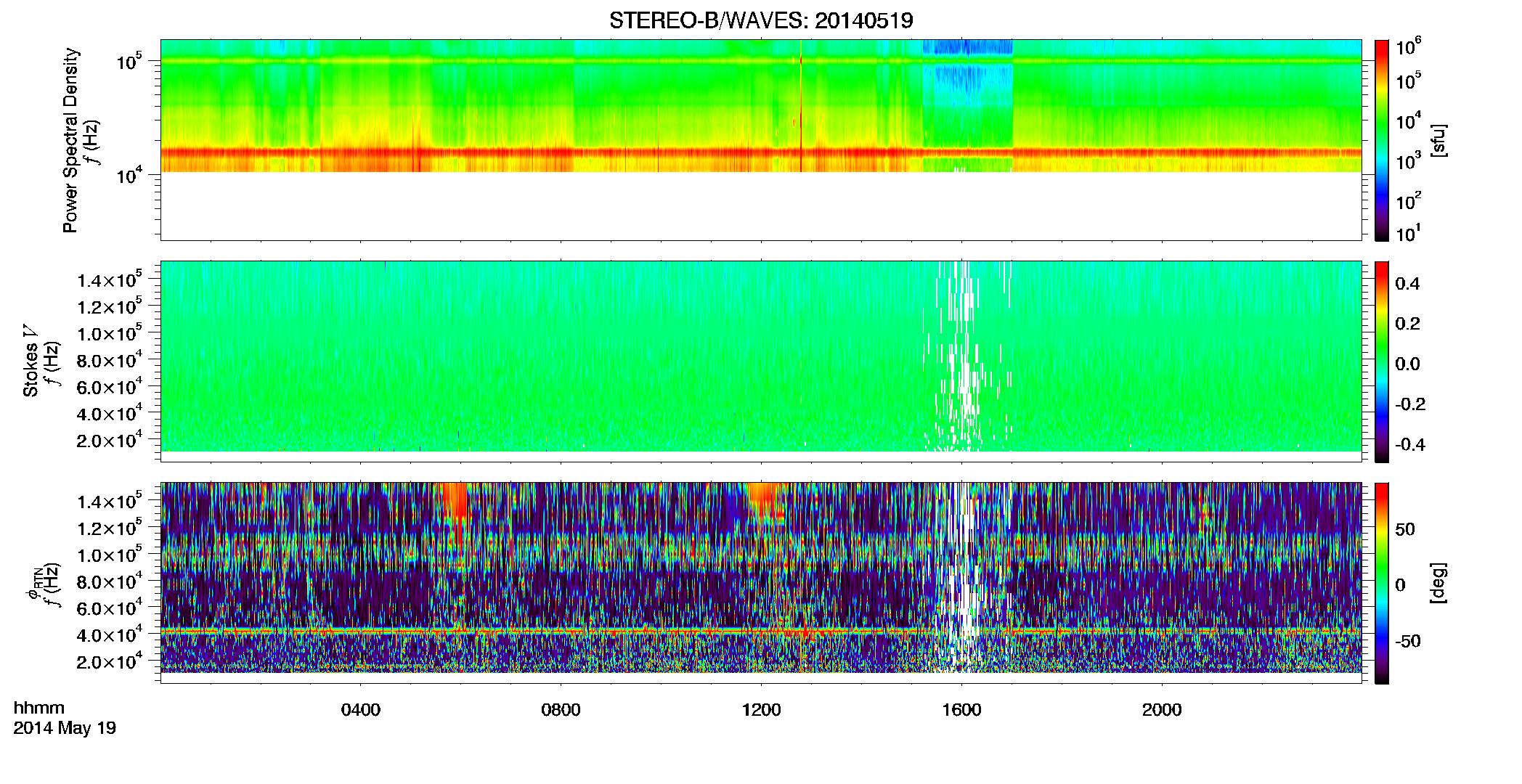The height and width of the screenshot is (784, 1522).
Task: Click the "2014 May 19" date label
Action: click(65, 728)
